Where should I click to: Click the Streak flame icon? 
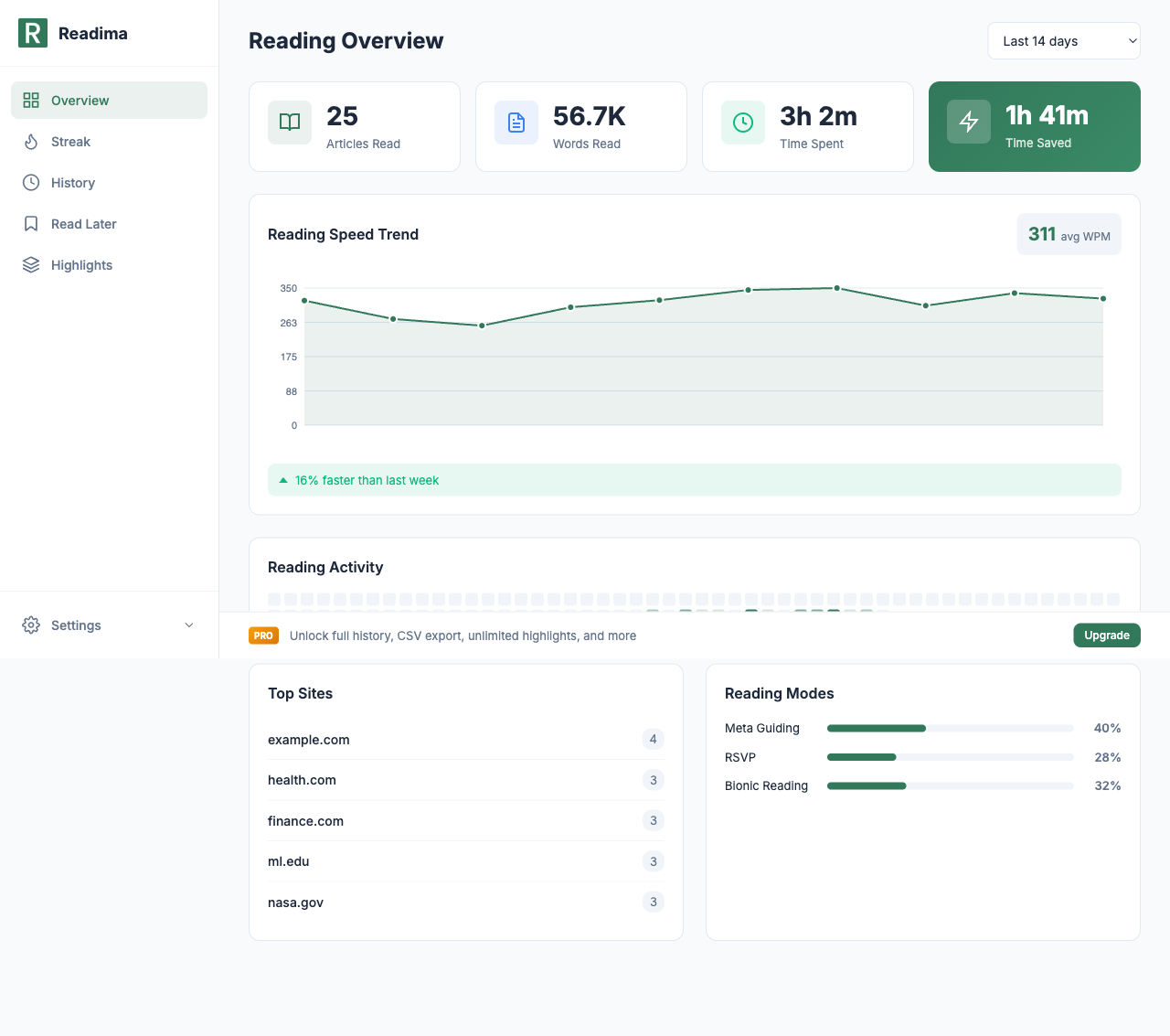coord(30,142)
